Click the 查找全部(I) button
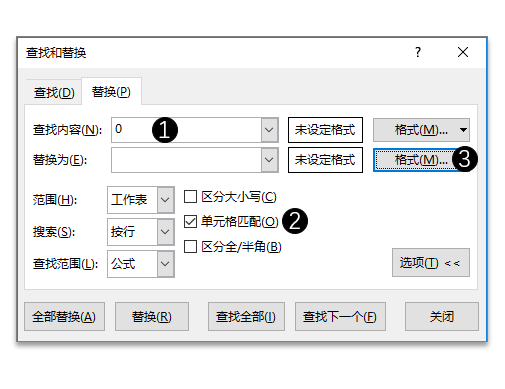Screen dimensions: 505x389 coord(246,317)
